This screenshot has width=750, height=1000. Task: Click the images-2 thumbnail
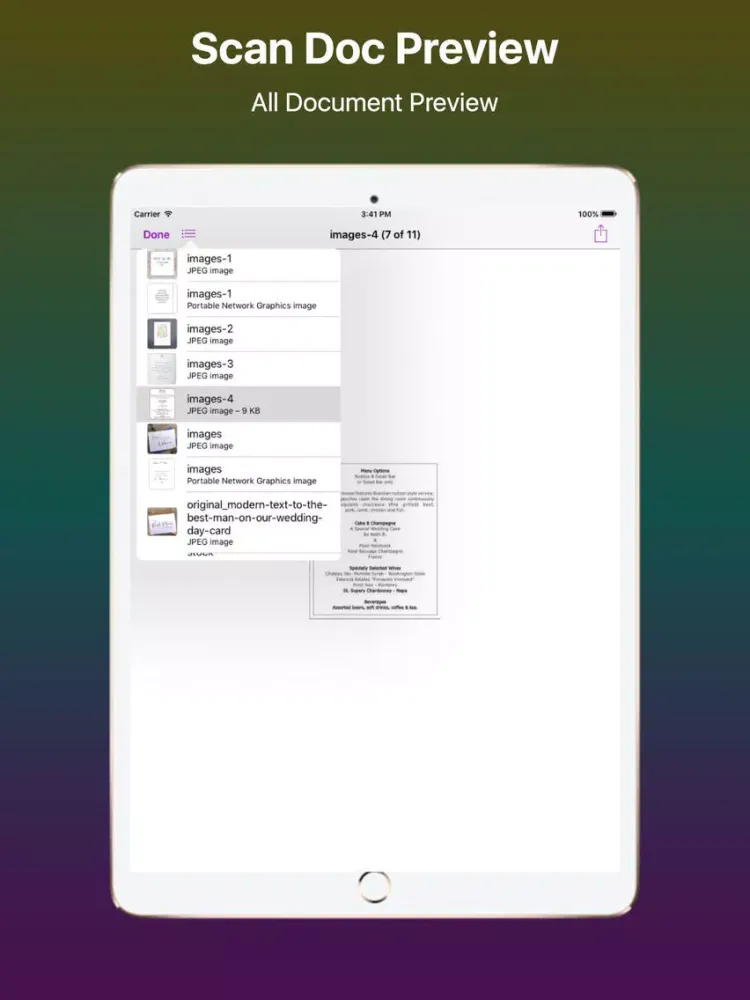pos(162,334)
